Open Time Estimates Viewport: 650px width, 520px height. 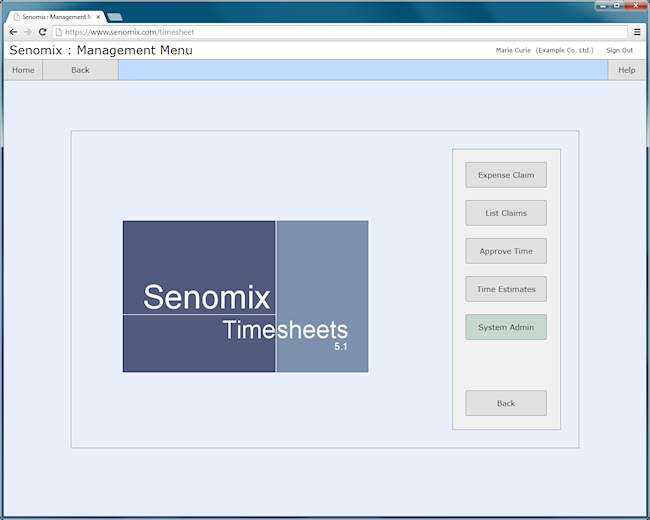(506, 289)
